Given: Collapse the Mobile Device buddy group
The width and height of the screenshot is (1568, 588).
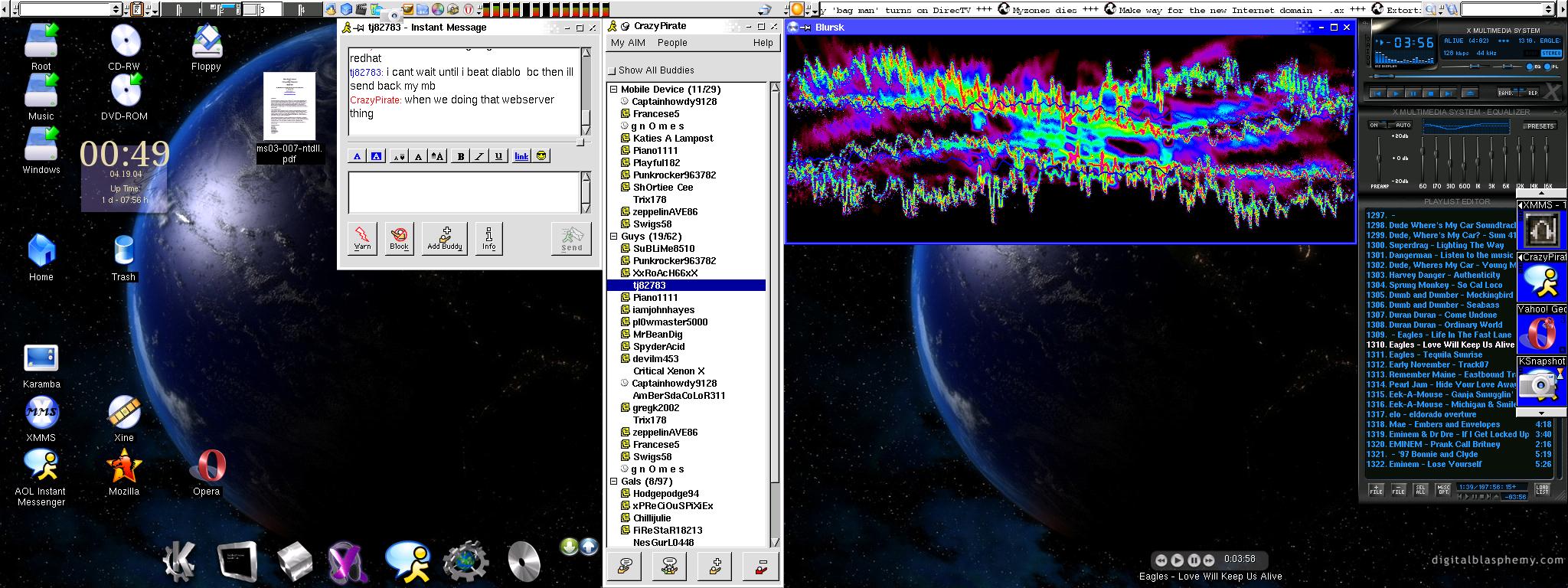Looking at the screenshot, I should tap(613, 90).
